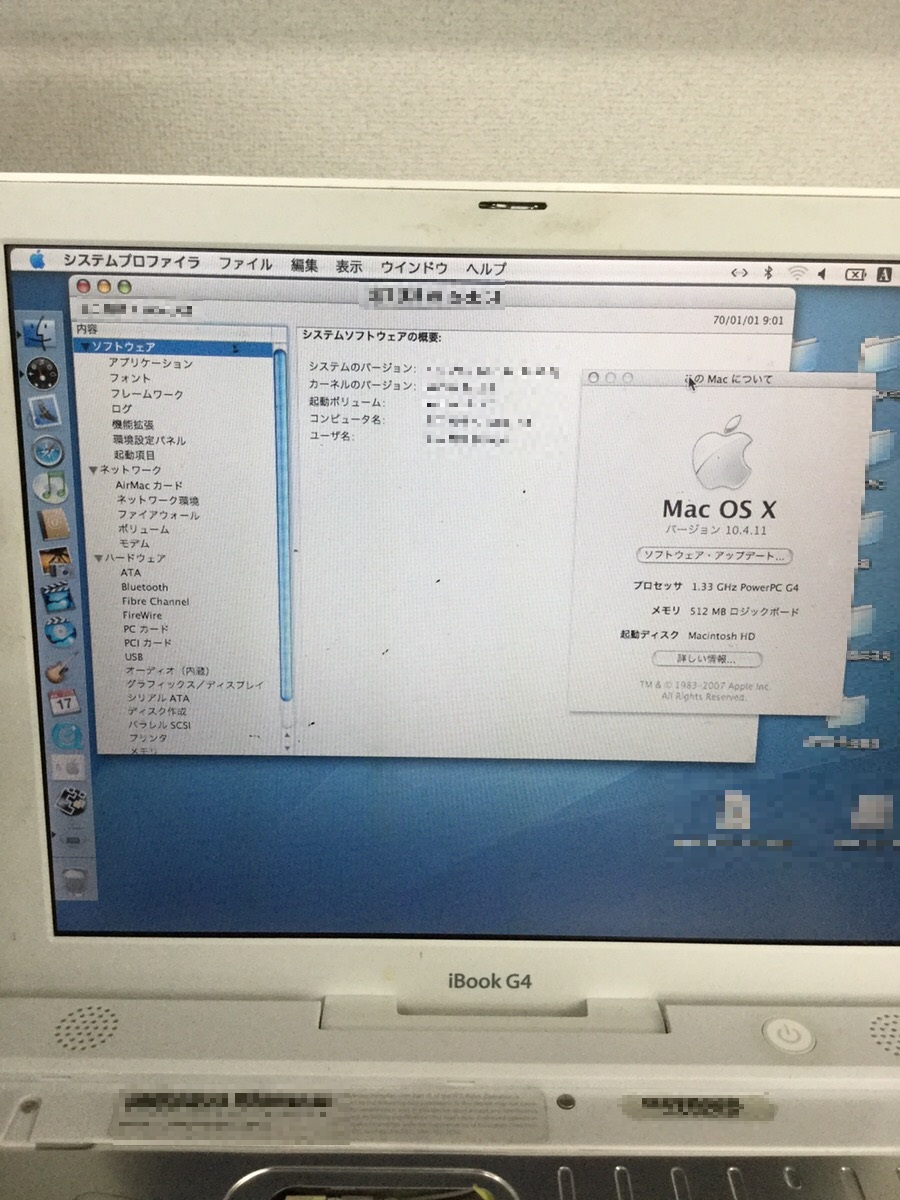Click ソフトウェア・アップデート... button
900x1200 pixels.
click(715, 555)
